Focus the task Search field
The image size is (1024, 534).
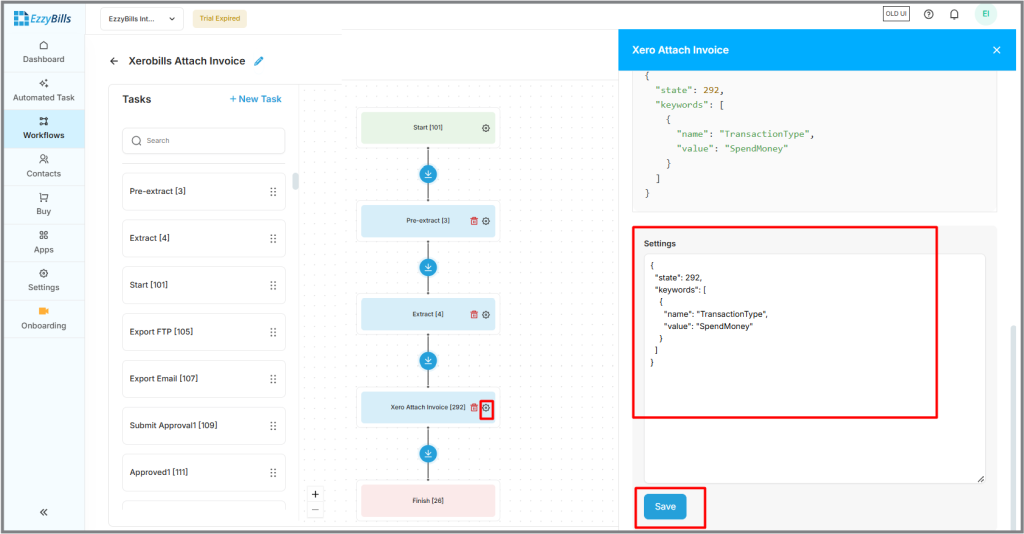[x=204, y=141]
